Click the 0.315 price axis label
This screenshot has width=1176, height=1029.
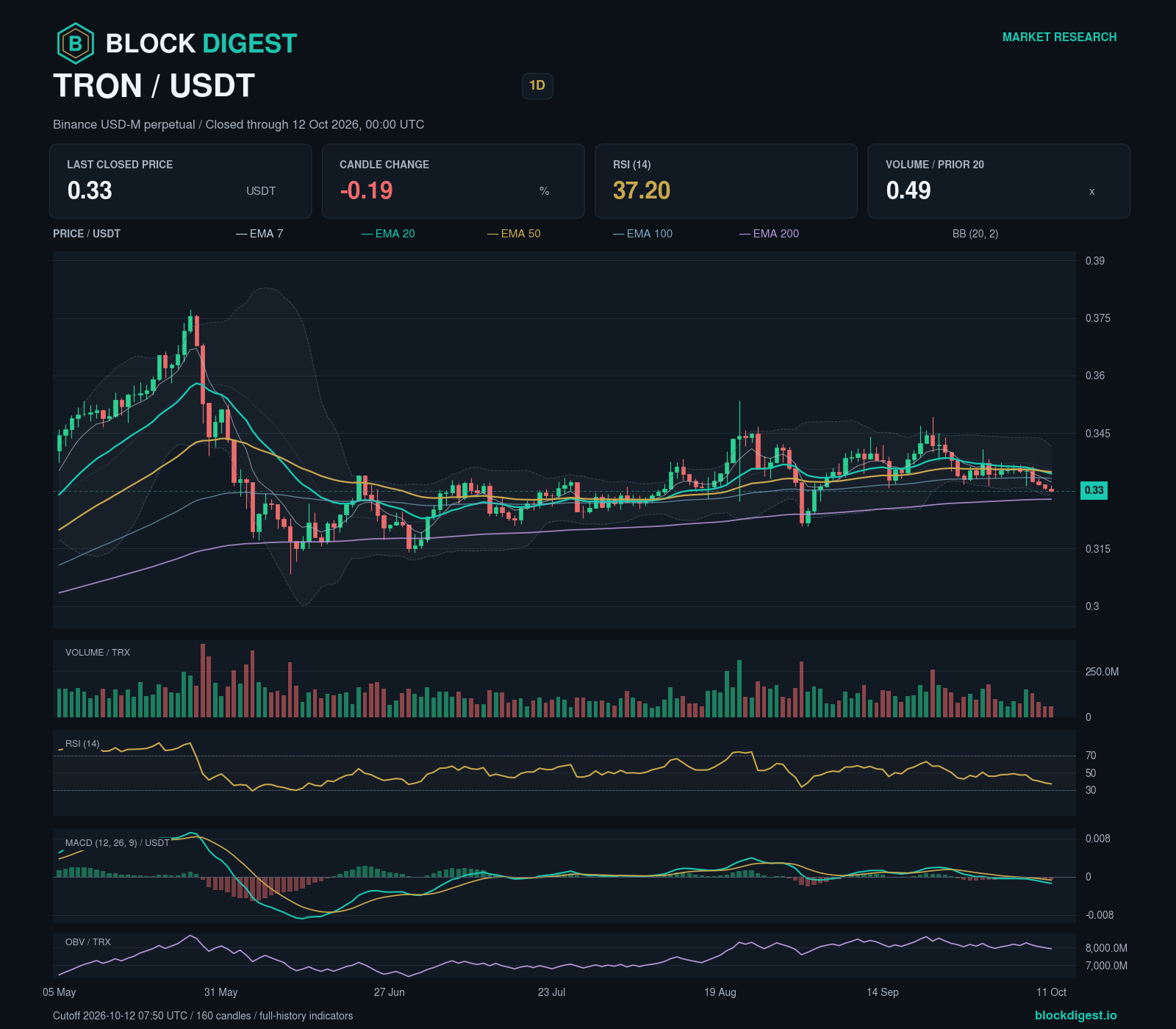coord(1098,549)
